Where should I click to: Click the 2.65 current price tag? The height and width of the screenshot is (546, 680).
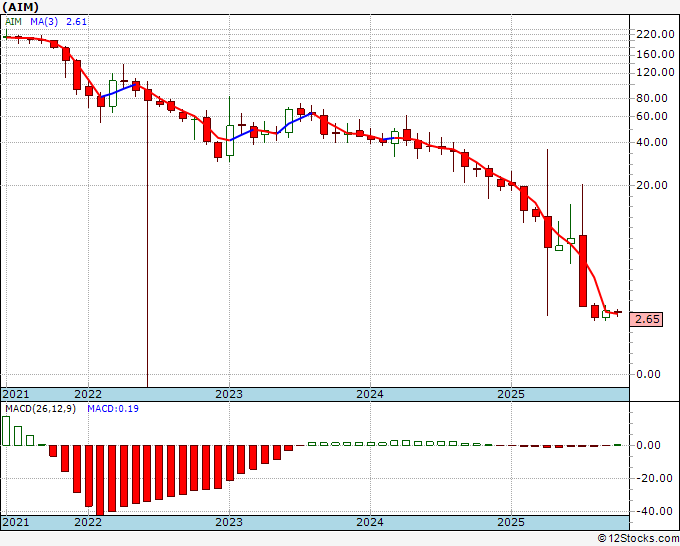click(x=646, y=320)
